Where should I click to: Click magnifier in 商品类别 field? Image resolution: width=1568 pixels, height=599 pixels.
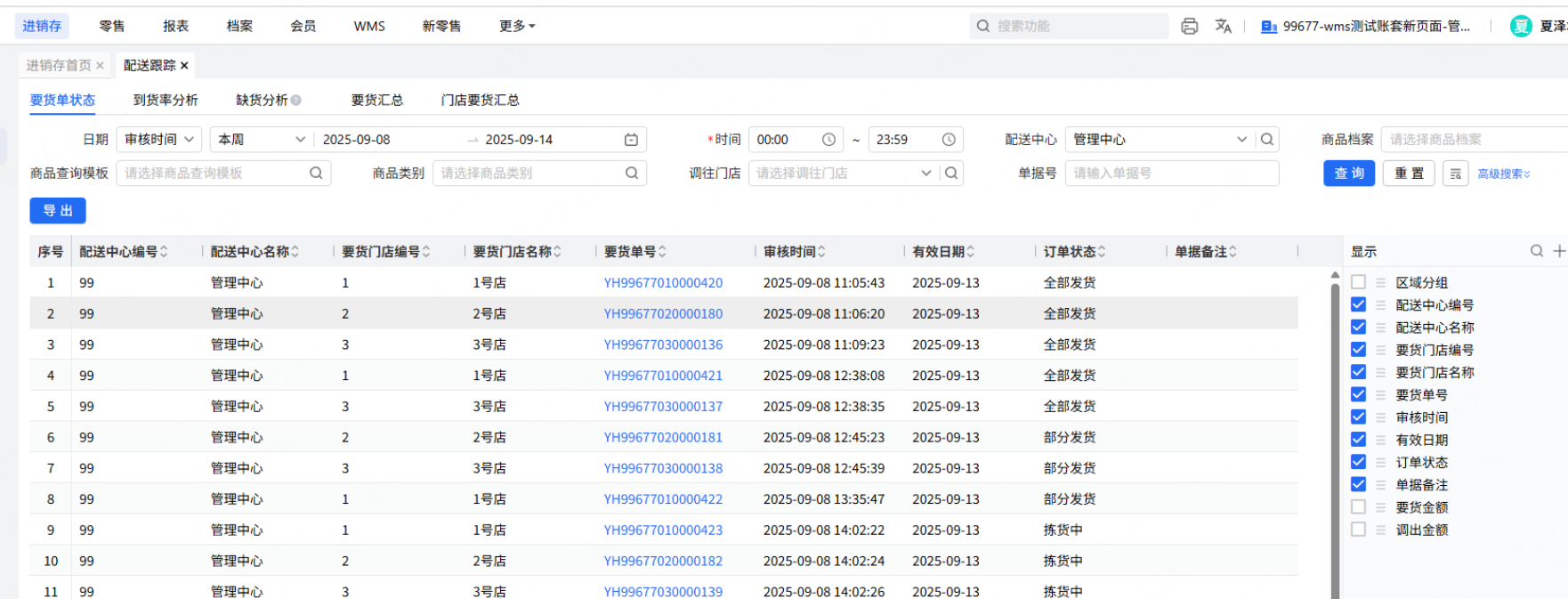click(631, 174)
